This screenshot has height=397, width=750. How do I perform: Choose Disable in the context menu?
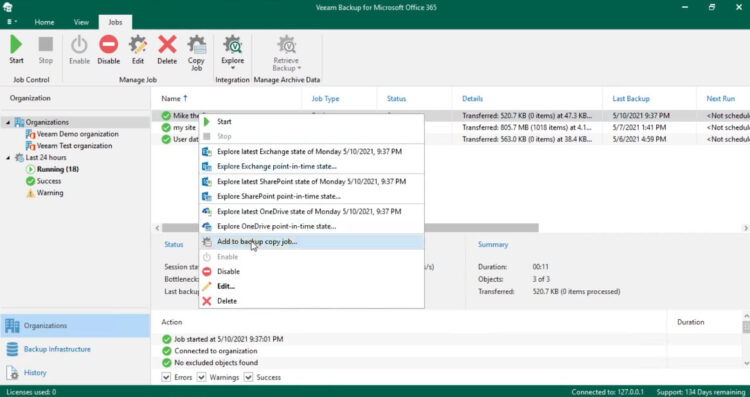pyautogui.click(x=311, y=271)
